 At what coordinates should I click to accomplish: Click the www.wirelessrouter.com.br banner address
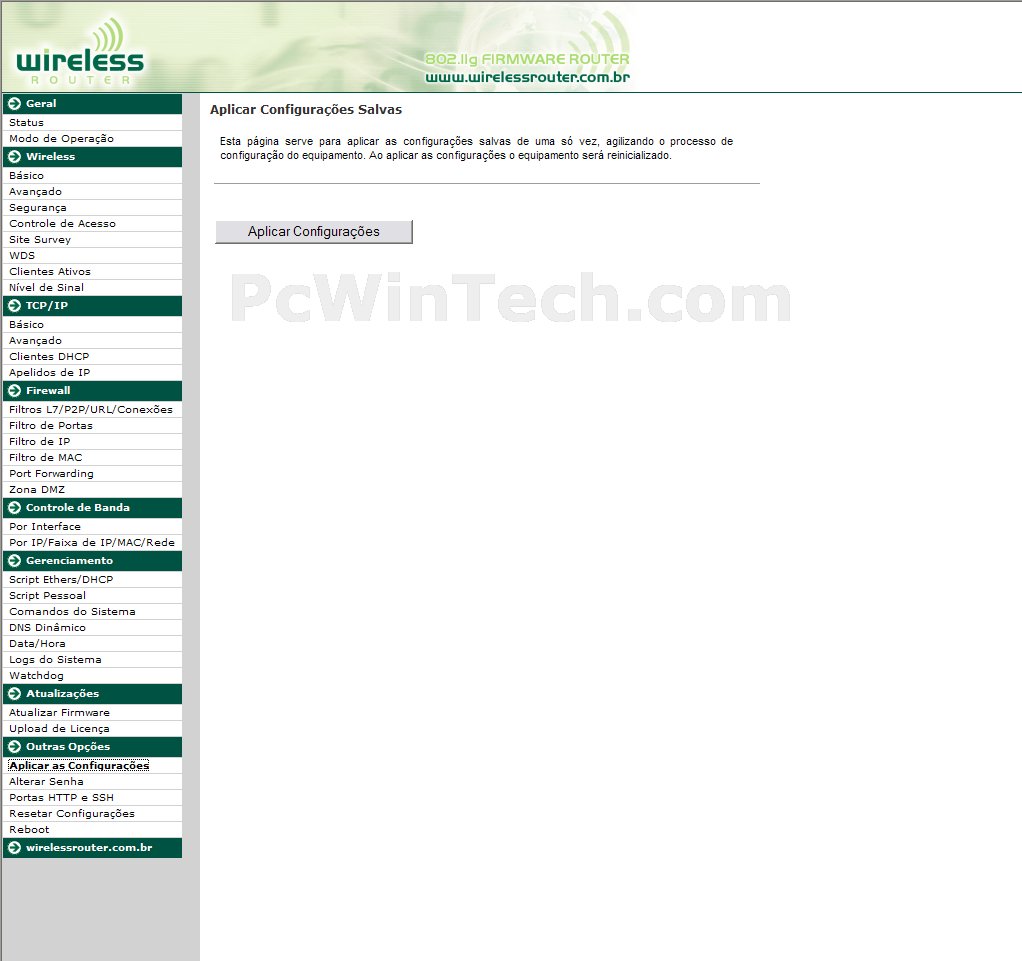click(x=527, y=78)
